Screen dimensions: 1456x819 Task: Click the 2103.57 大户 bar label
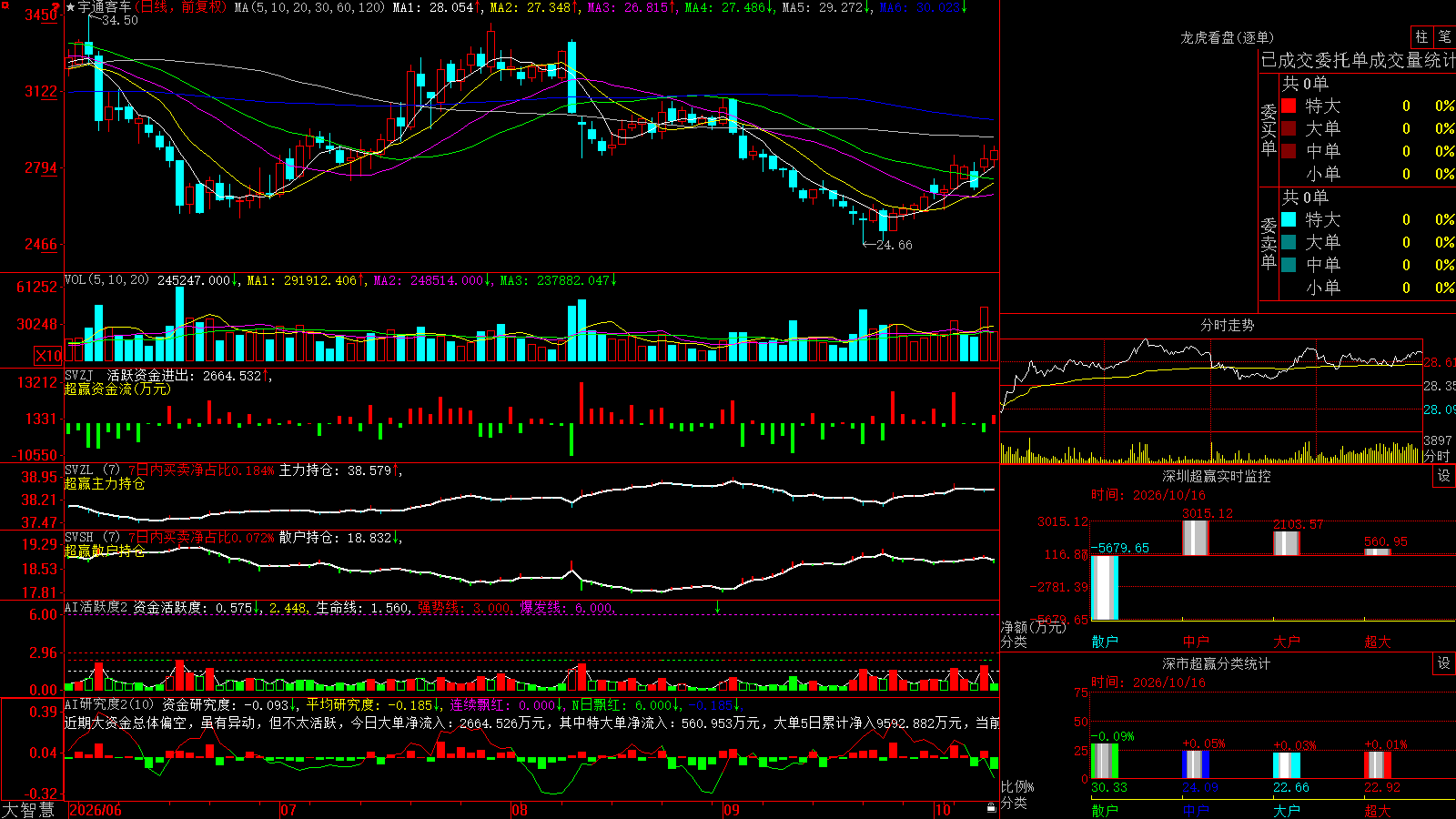(x=1299, y=524)
